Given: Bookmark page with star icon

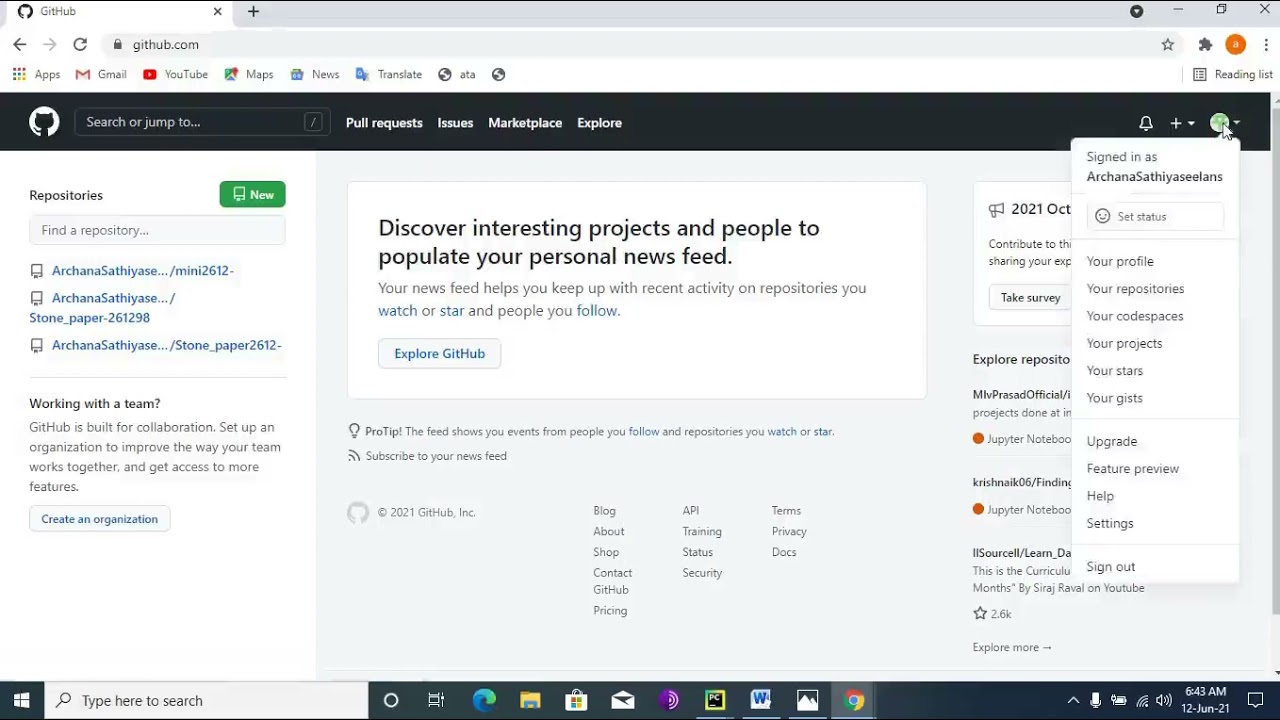Looking at the screenshot, I should coord(1167,44).
